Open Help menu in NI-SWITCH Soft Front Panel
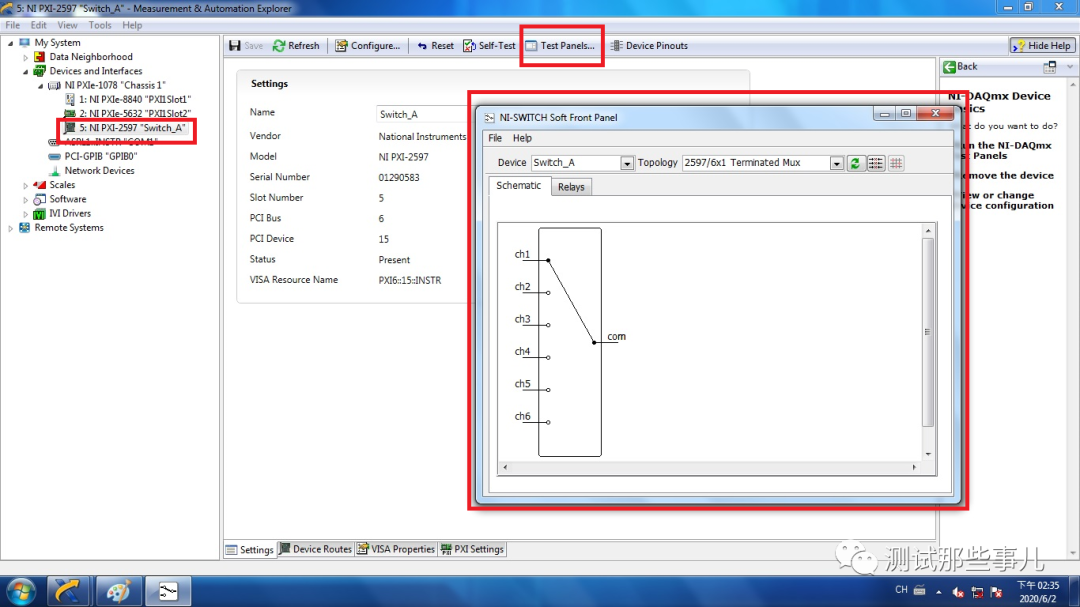1080x607 pixels. [522, 138]
